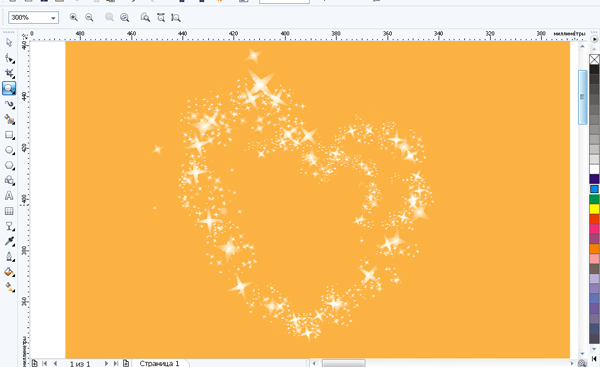600x367 pixels.
Task: Click Zoom to Page icon
Action: (145, 17)
